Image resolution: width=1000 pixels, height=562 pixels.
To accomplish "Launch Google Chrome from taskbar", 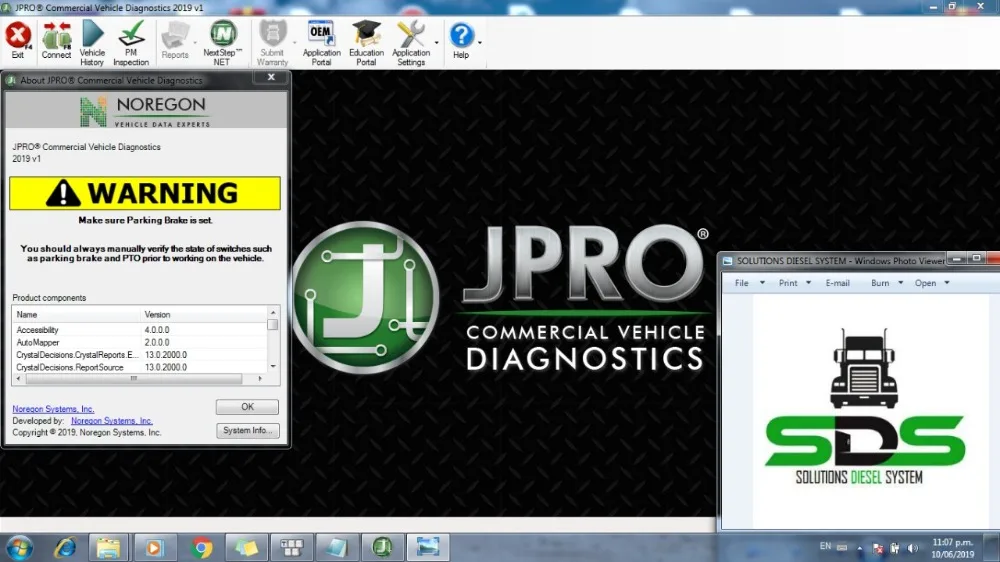I will pyautogui.click(x=201, y=547).
